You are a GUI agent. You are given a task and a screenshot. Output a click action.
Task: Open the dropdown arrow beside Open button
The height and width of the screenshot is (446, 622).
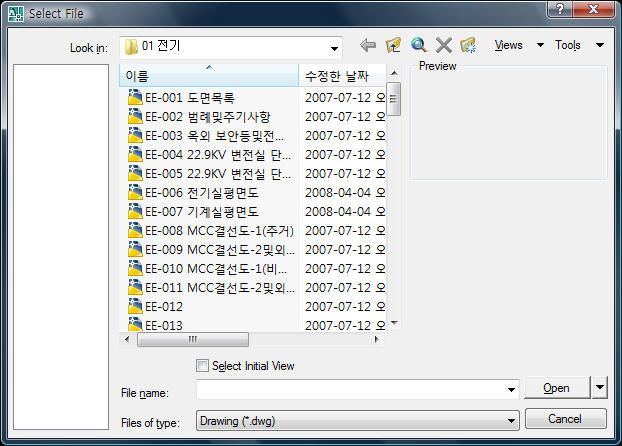pyautogui.click(x=600, y=387)
